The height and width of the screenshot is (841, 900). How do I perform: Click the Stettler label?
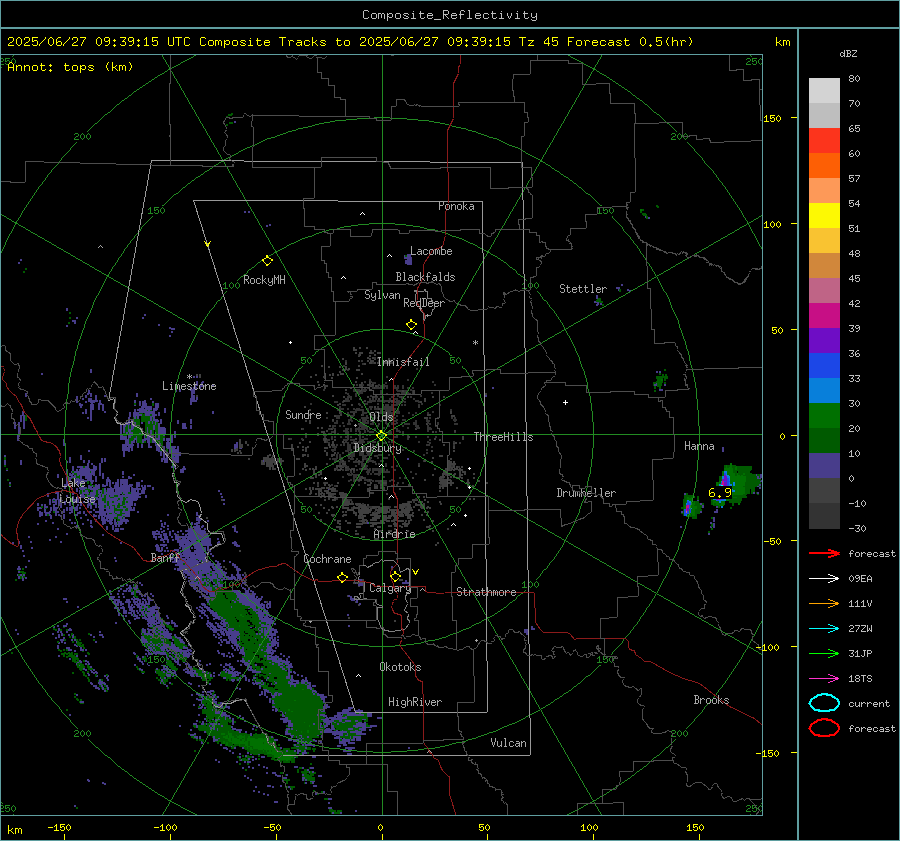tap(583, 289)
